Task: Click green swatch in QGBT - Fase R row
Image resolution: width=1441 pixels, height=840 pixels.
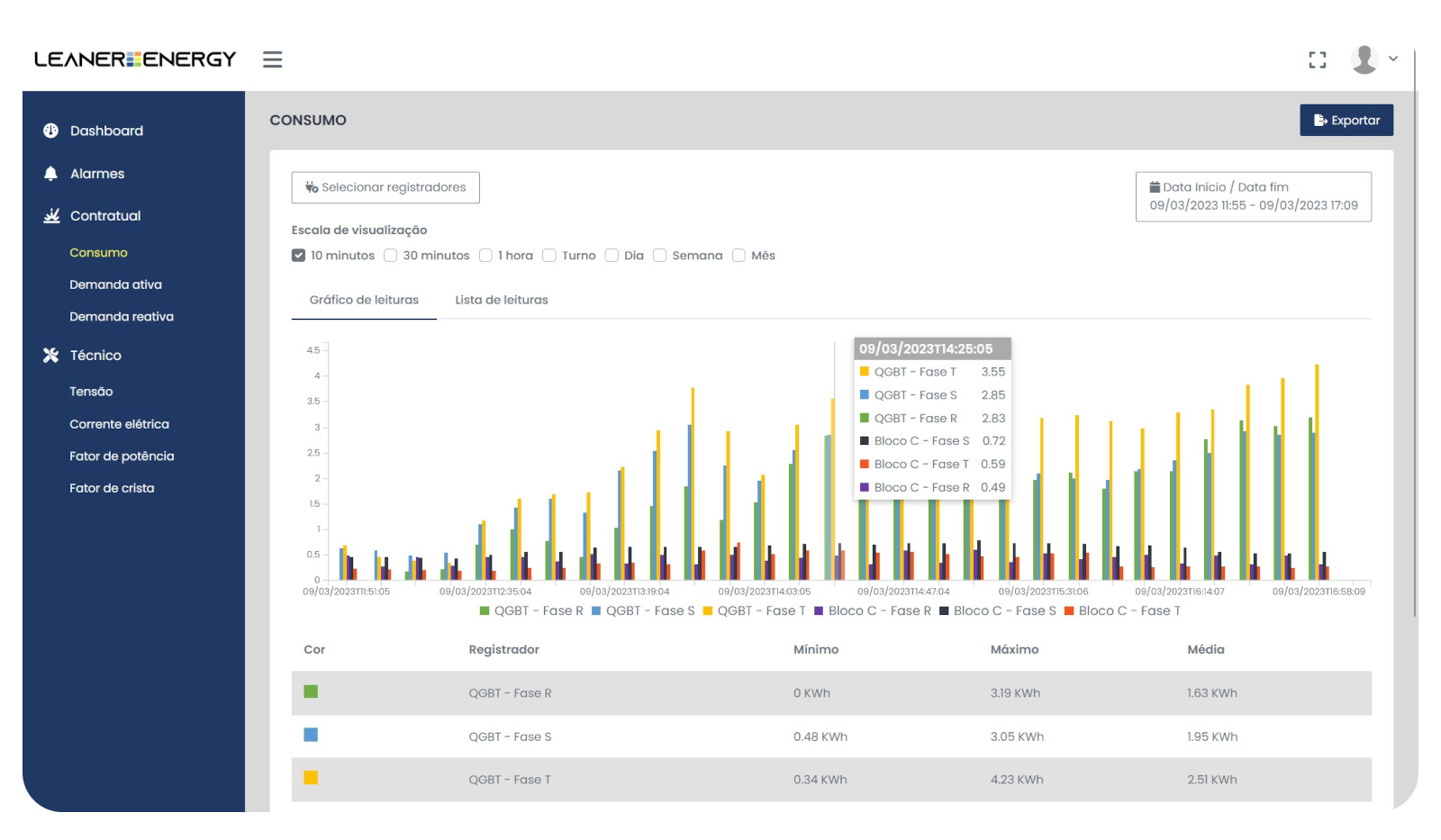Action: 311,691
